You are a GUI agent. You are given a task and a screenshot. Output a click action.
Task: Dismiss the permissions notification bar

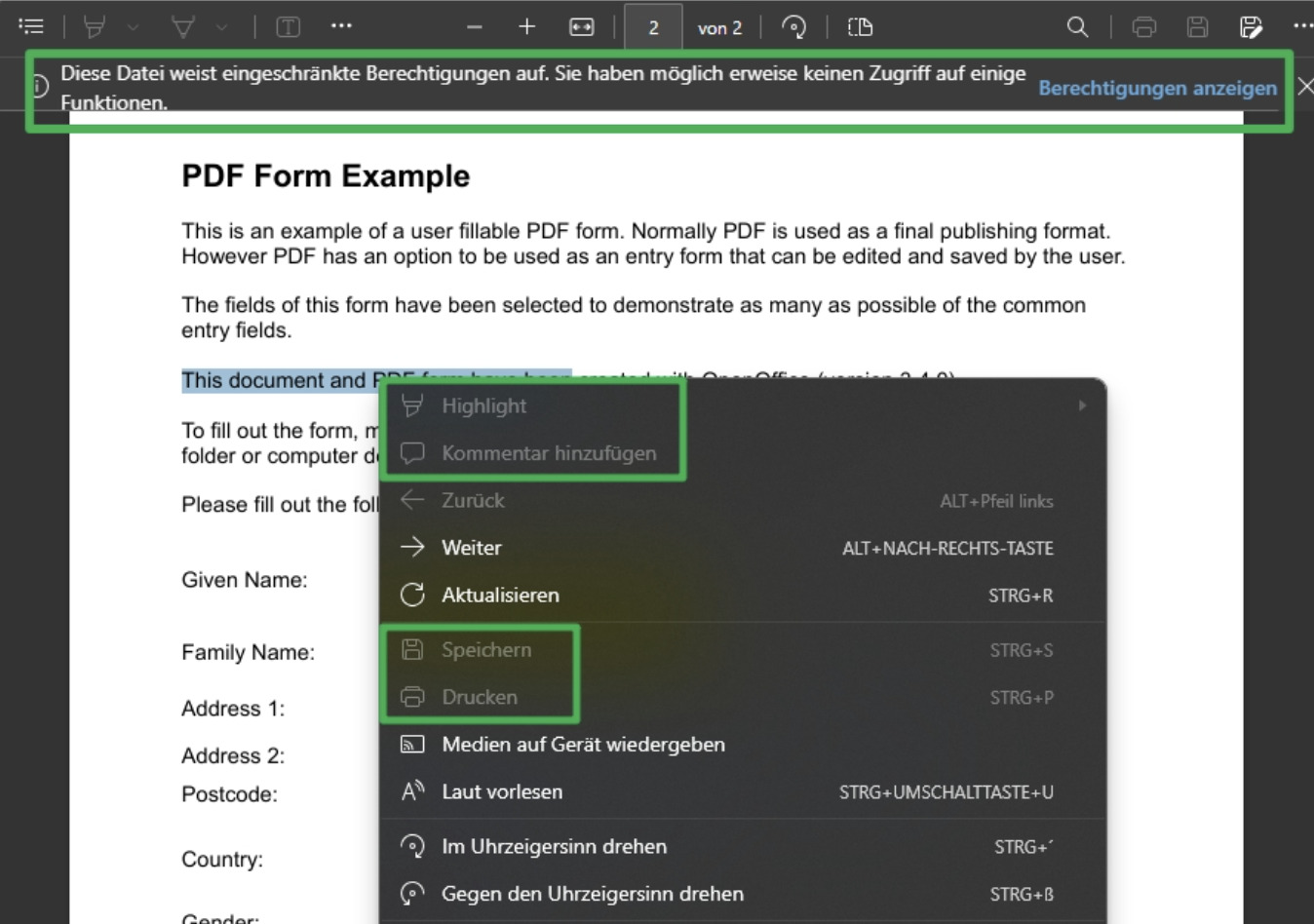(x=1304, y=87)
